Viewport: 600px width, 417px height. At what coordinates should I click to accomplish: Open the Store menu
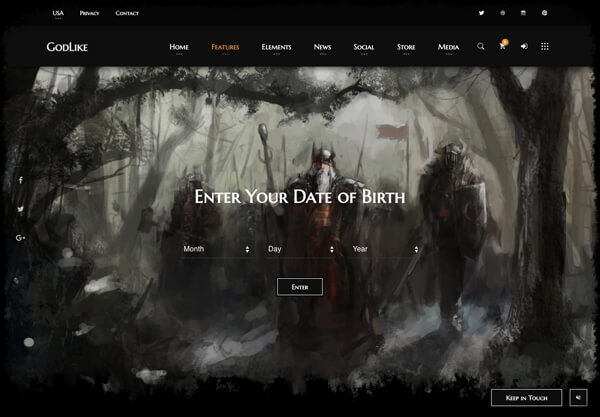click(406, 47)
